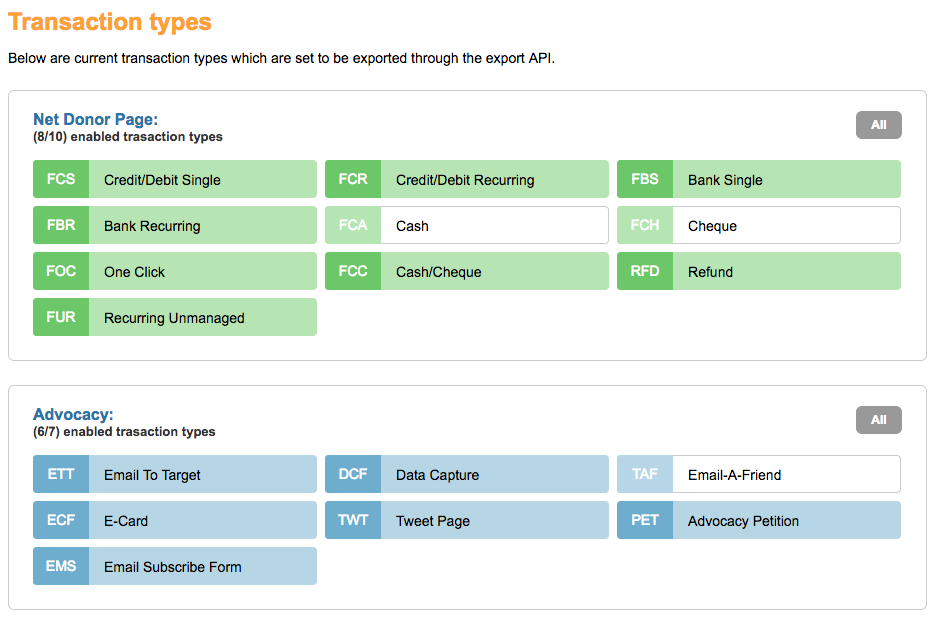Select the TWT Tweet Page badge
The image size is (939, 622).
[x=352, y=520]
